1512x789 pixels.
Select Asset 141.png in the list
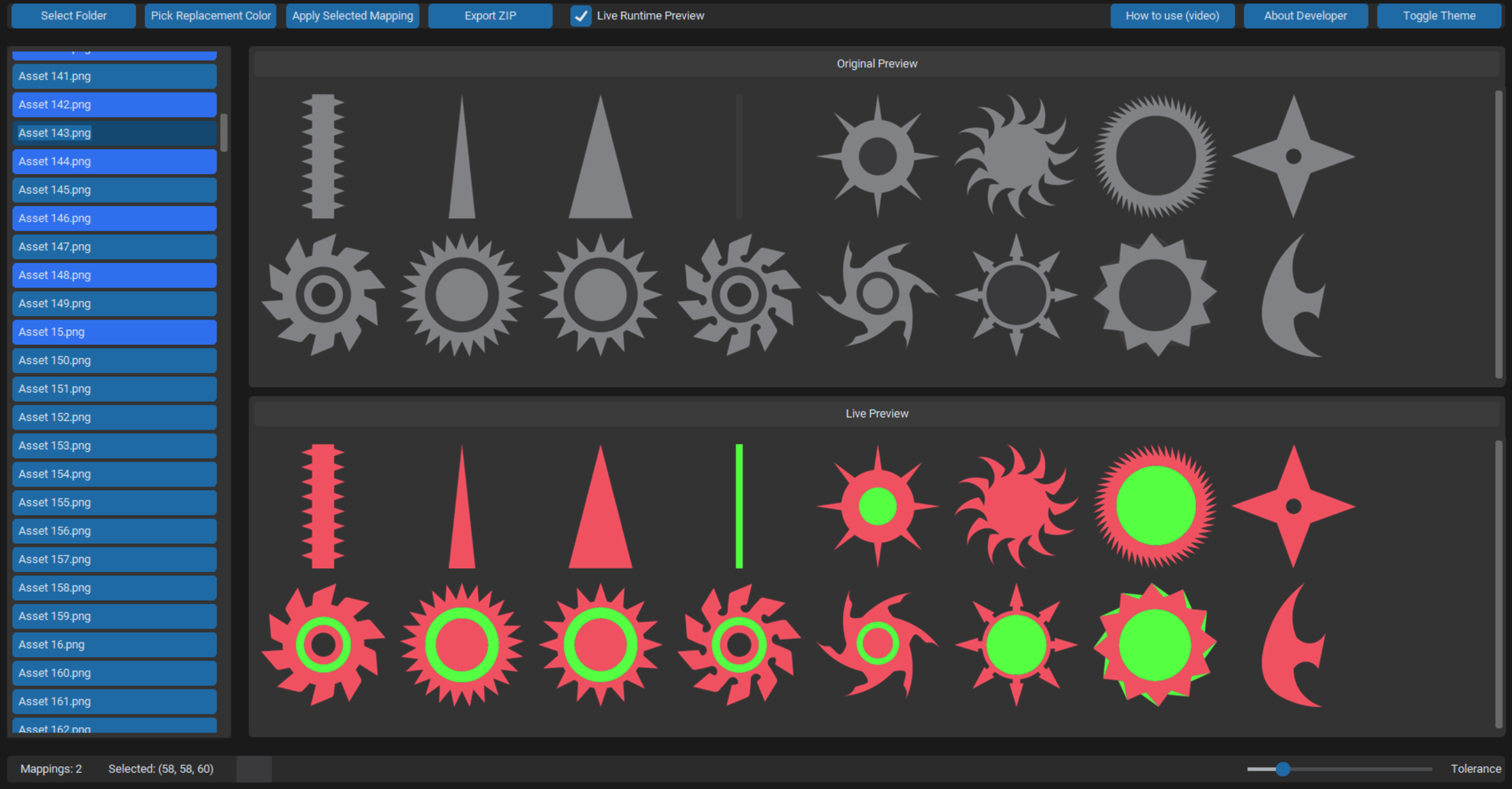pyautogui.click(x=114, y=76)
